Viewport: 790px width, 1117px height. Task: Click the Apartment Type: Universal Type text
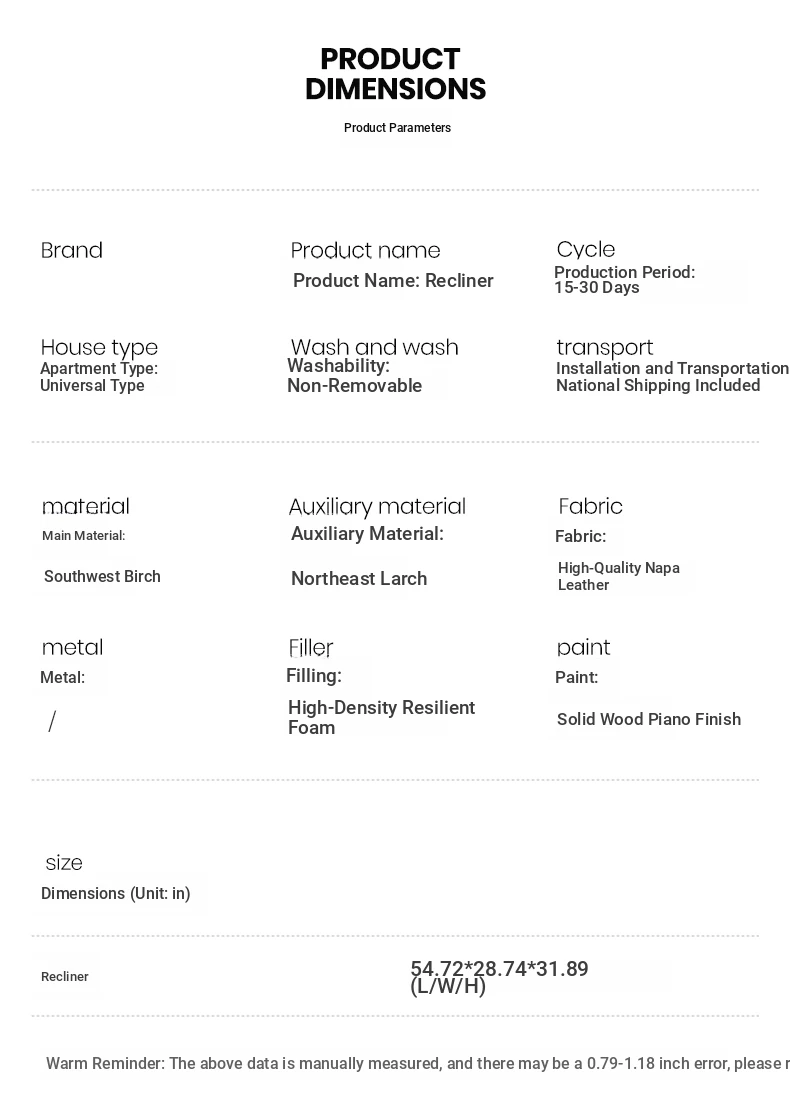(98, 377)
